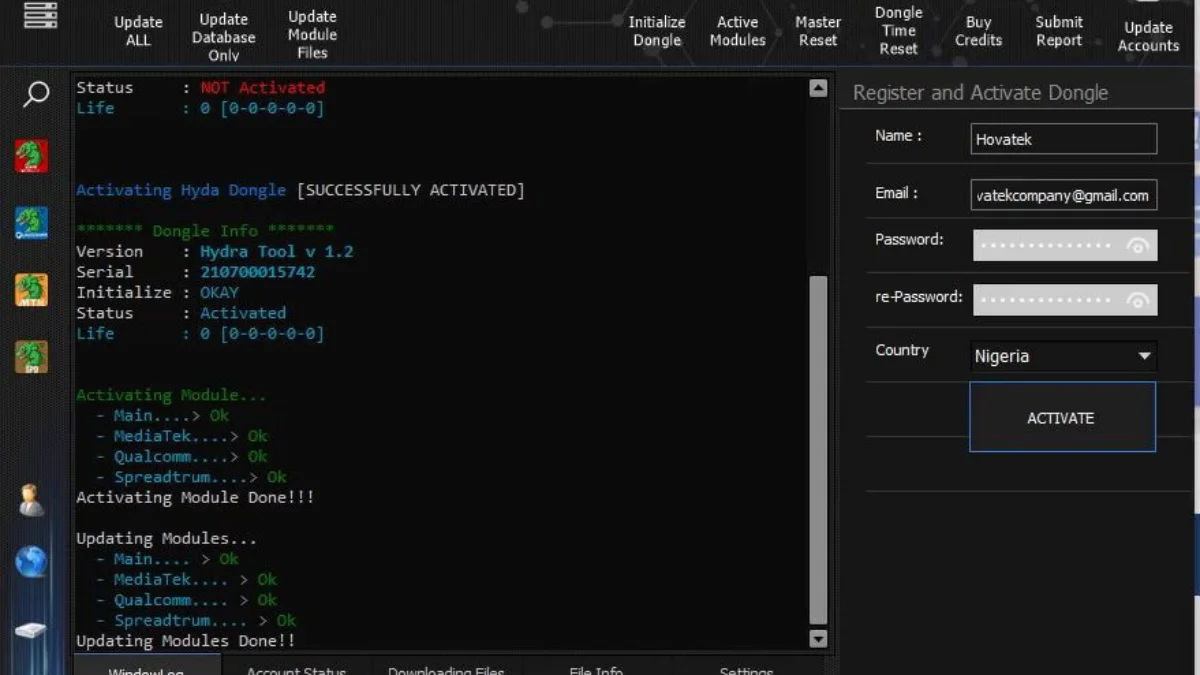Show password with the Password eye icon
Viewport: 1200px width, 675px height.
[x=1137, y=245]
